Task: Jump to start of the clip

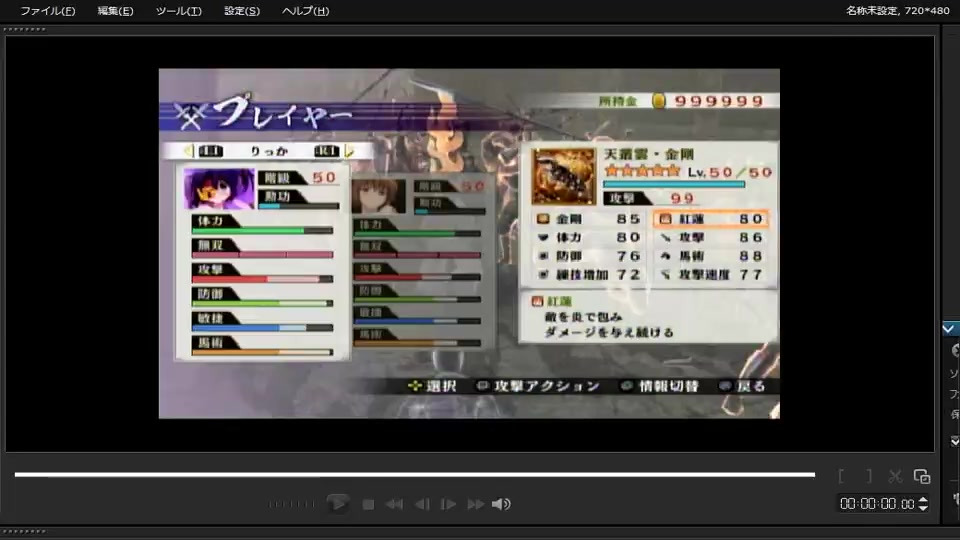Action: (394, 504)
